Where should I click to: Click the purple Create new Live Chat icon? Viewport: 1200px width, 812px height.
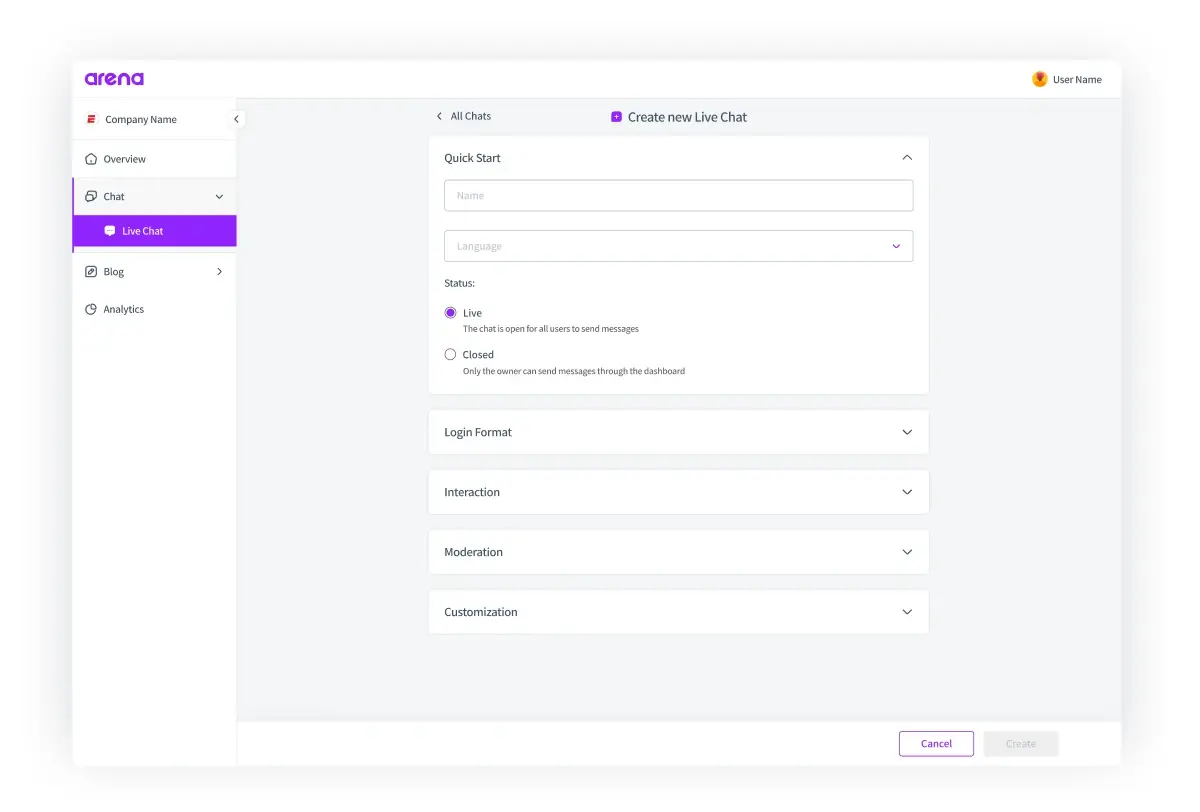pos(616,117)
